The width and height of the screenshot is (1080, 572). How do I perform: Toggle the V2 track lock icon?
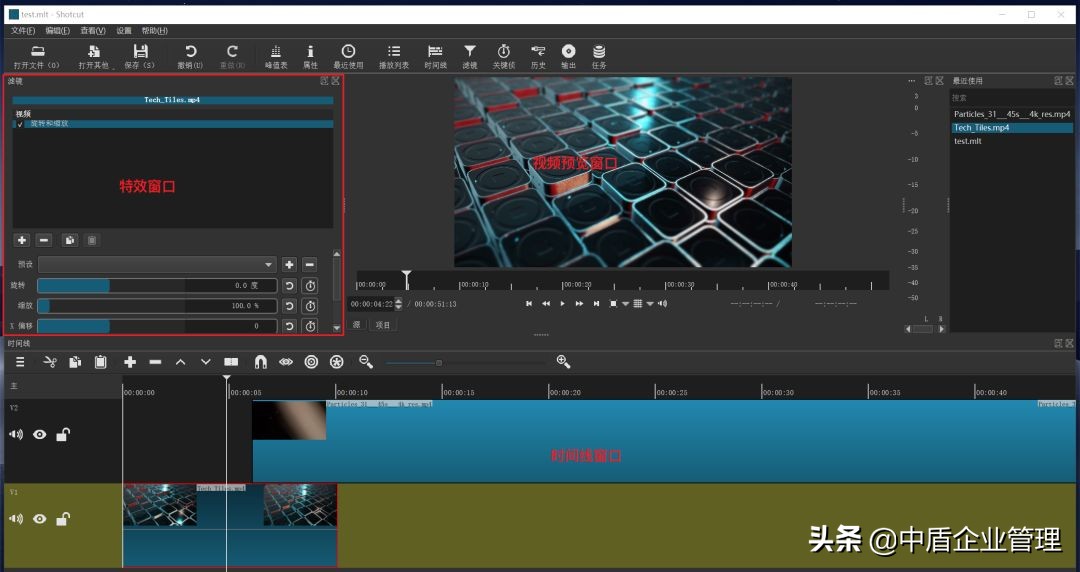(x=62, y=435)
